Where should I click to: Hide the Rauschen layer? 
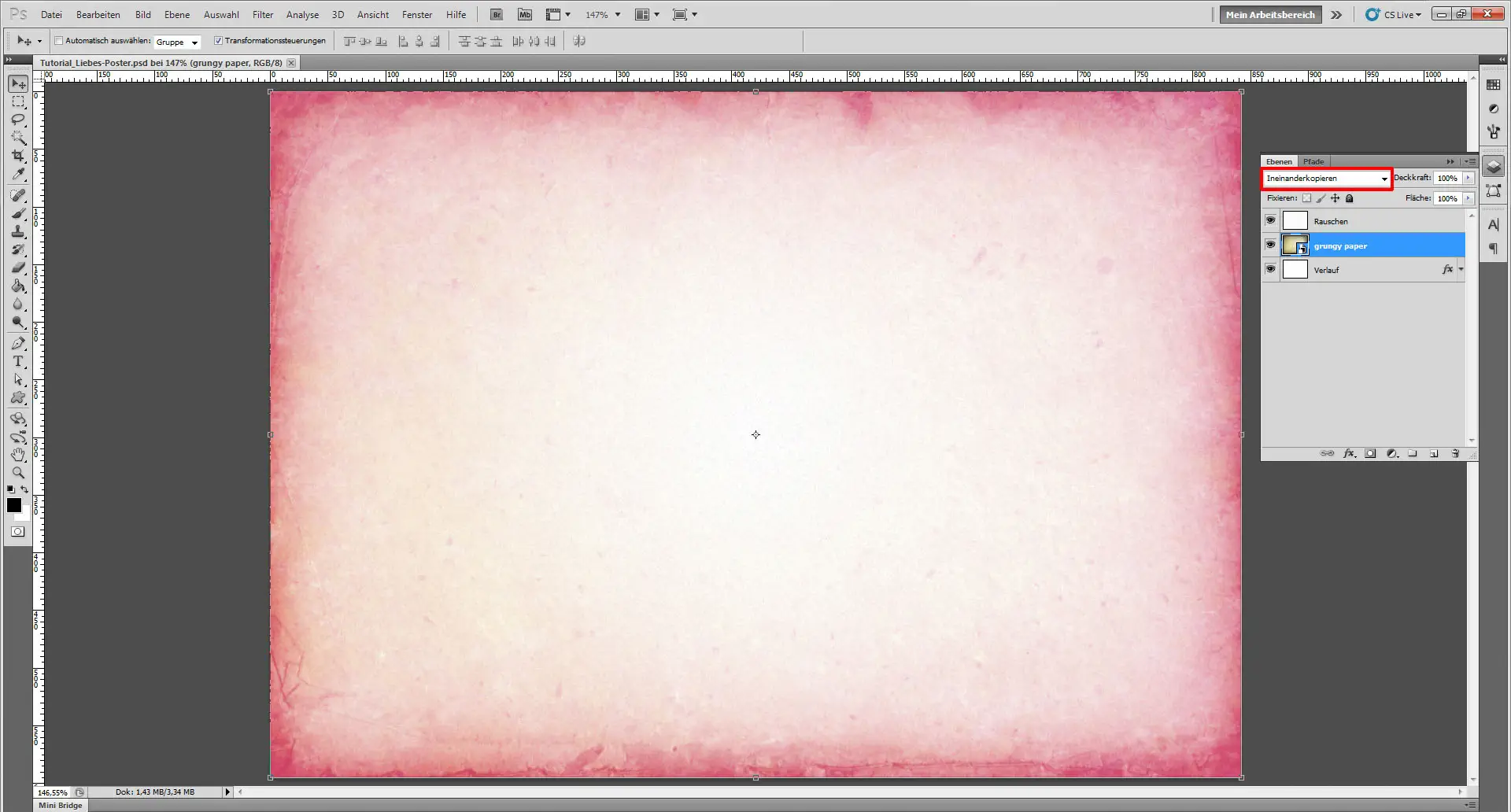tap(1270, 220)
